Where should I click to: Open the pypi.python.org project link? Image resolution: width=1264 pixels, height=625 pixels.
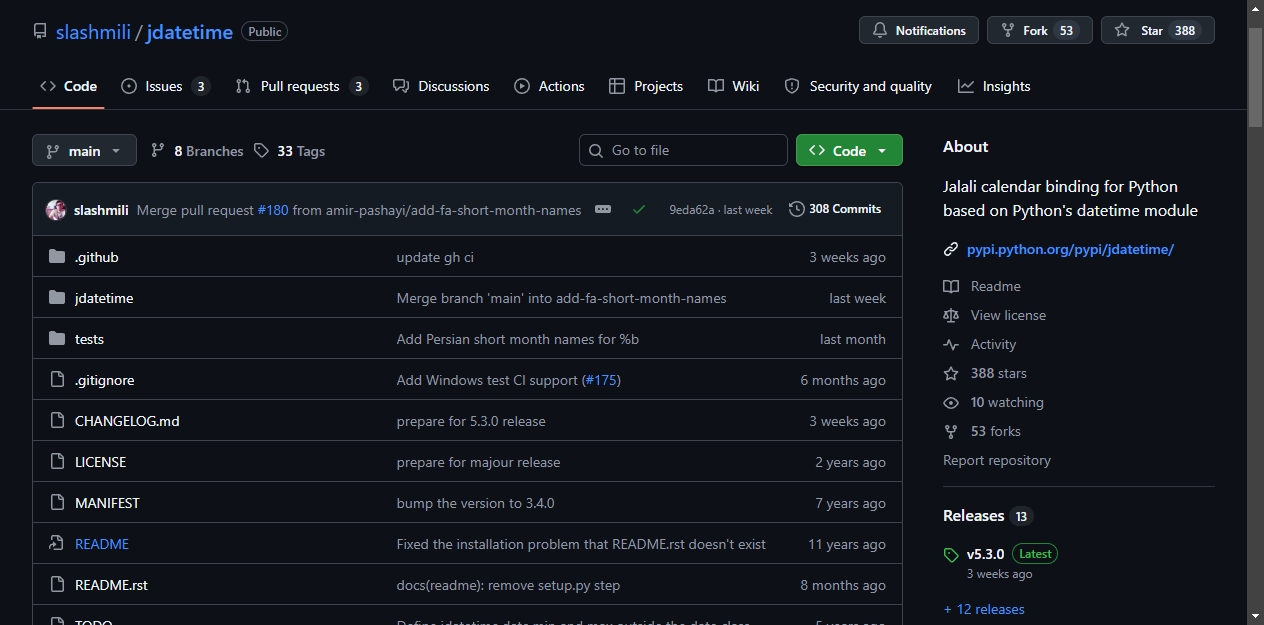click(x=1070, y=249)
